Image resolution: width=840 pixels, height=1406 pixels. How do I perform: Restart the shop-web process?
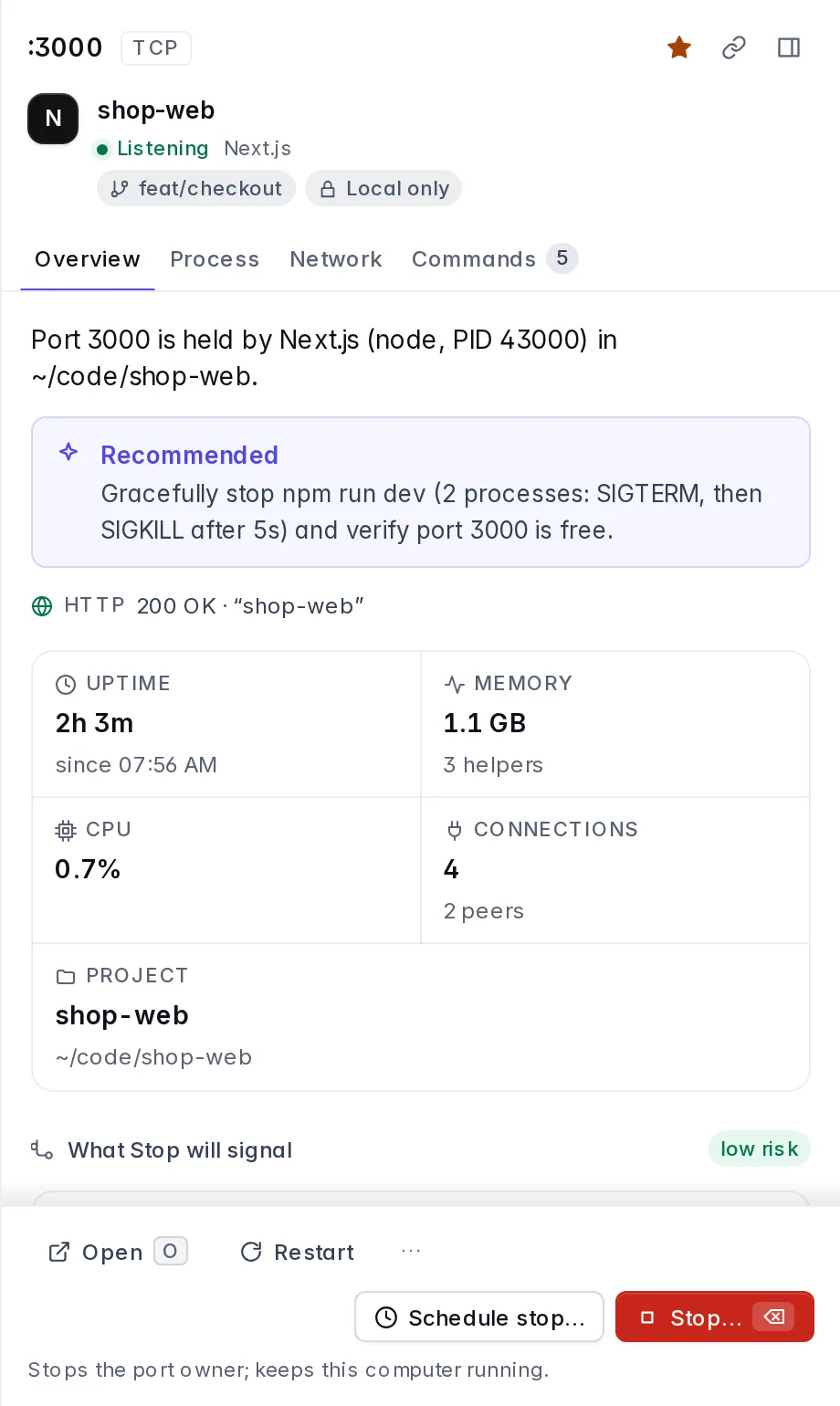tap(298, 1252)
